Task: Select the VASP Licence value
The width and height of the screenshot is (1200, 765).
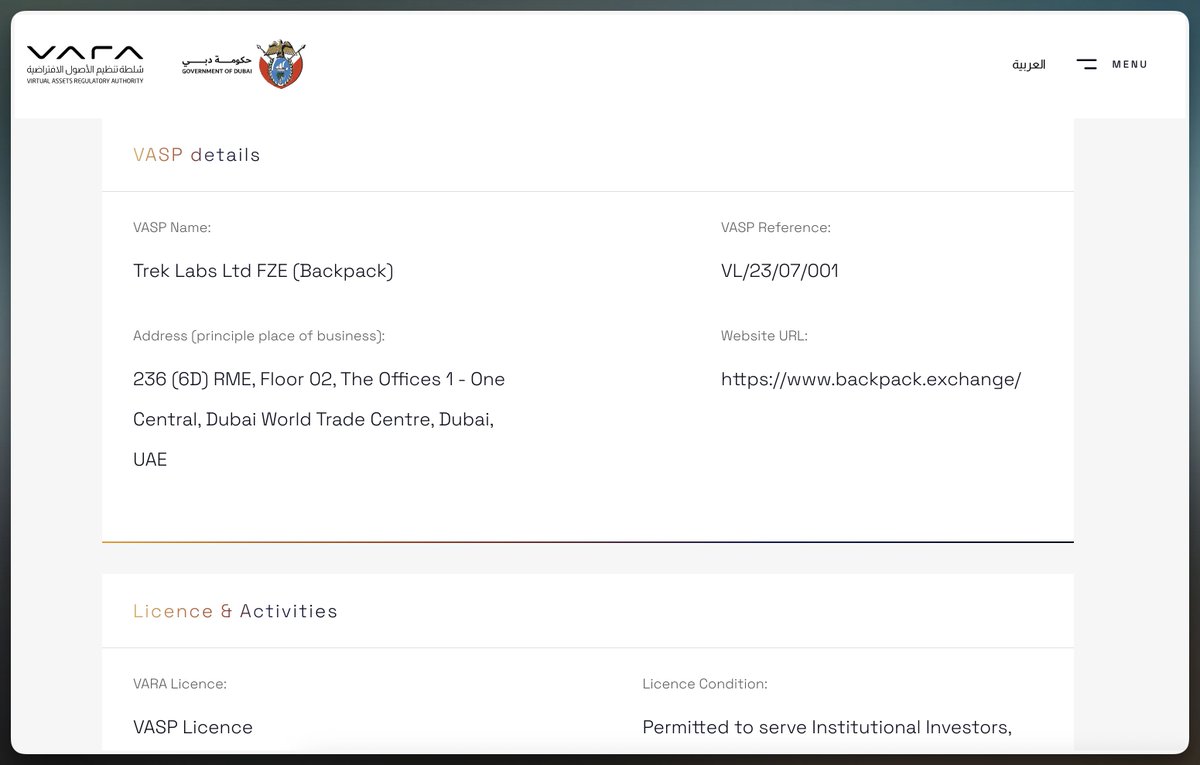Action: click(x=193, y=727)
